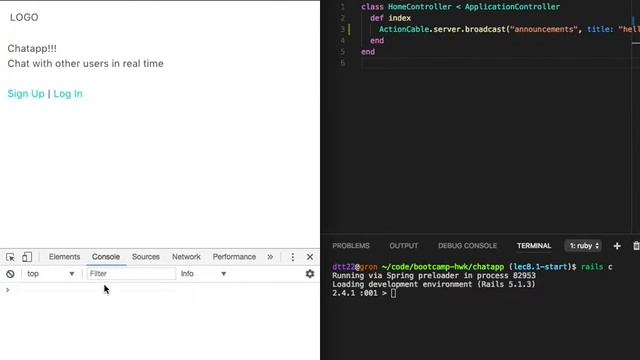Screen dimensions: 640x360
Task: Click 'ApplicationController' in the class definition
Action: coord(512,7)
